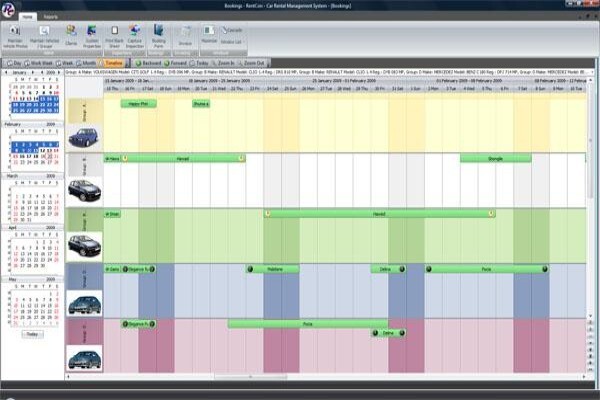600x400 pixels.
Task: Select the May 2009 calendar header
Action: click(33, 279)
